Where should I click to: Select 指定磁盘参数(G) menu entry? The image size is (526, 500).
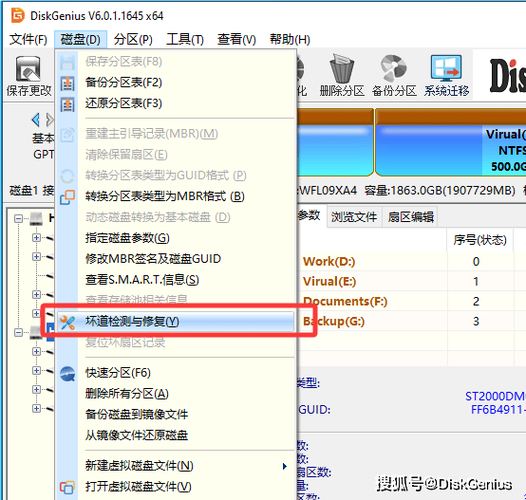176,238
